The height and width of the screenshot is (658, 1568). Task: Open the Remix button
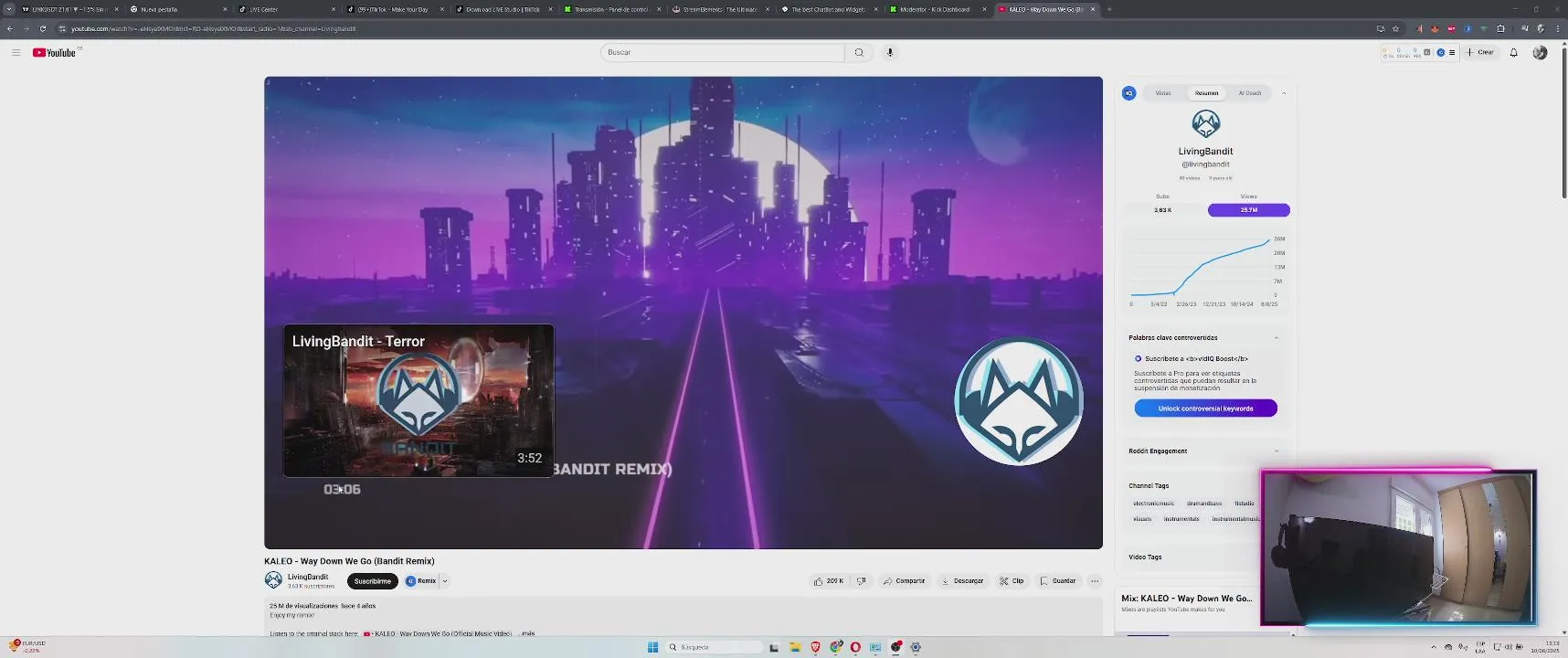pyautogui.click(x=421, y=581)
